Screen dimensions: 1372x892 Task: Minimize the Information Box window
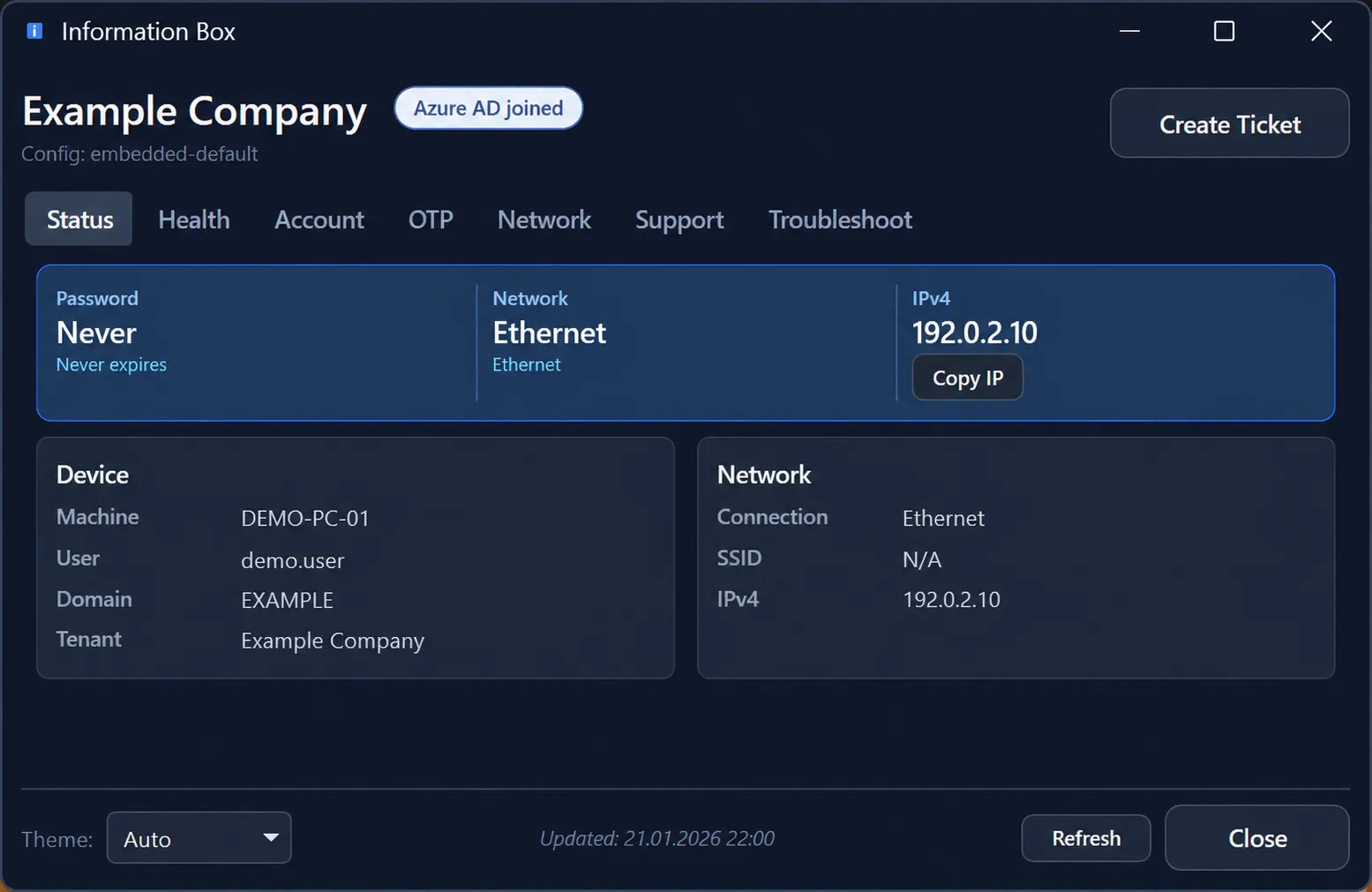tap(1129, 31)
